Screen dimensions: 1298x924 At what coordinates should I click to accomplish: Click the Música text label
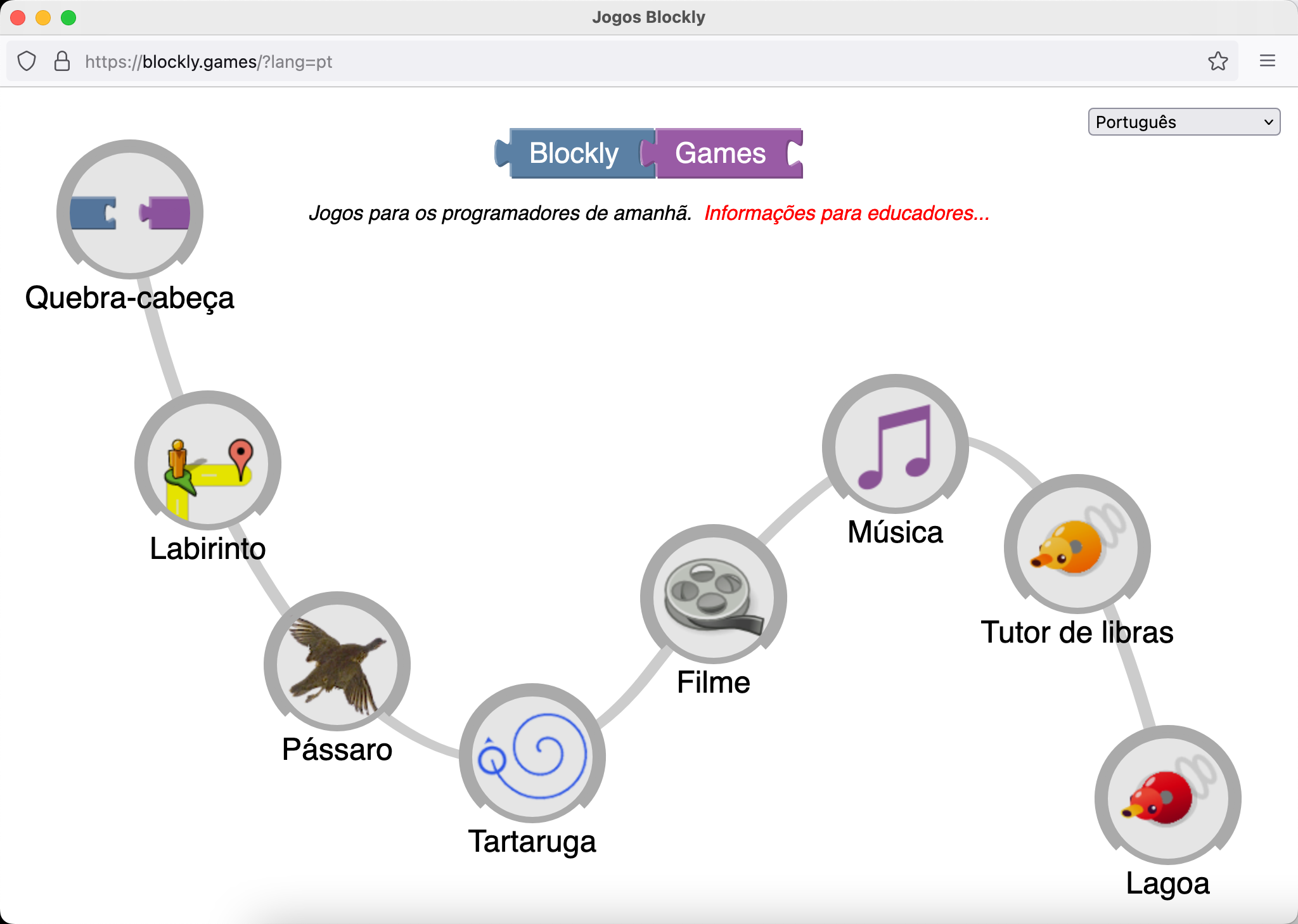(896, 532)
